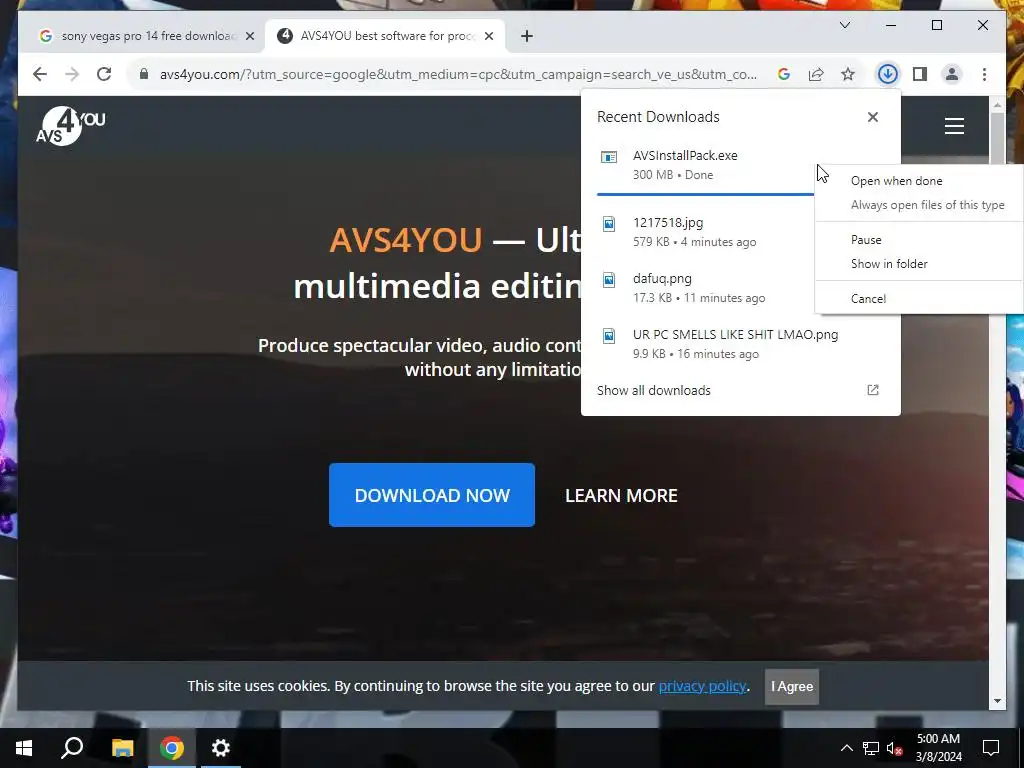Click the scrollbar down arrow
Viewport: 1024px width, 768px height.
click(x=997, y=701)
